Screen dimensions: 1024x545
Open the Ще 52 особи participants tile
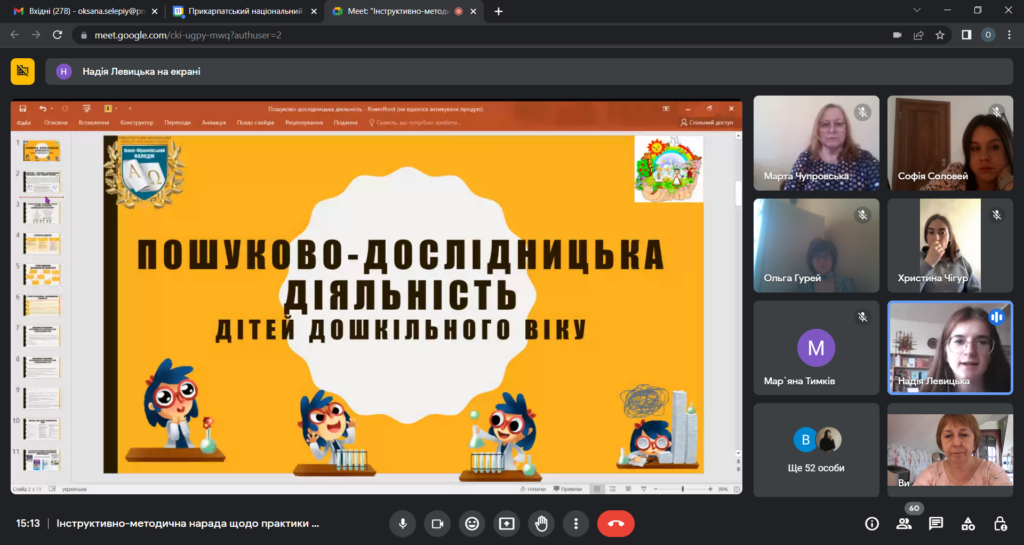[x=817, y=450]
